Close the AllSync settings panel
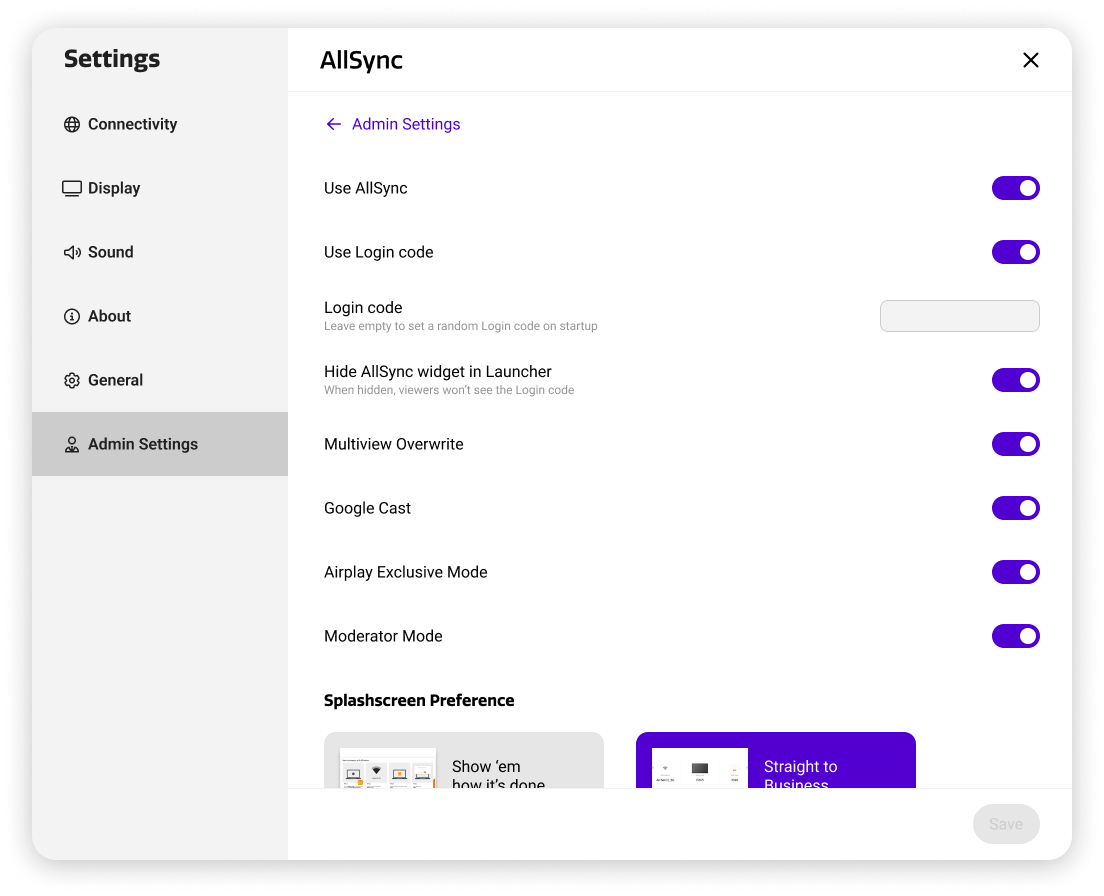Viewport: 1104px width, 896px height. coord(1031,60)
